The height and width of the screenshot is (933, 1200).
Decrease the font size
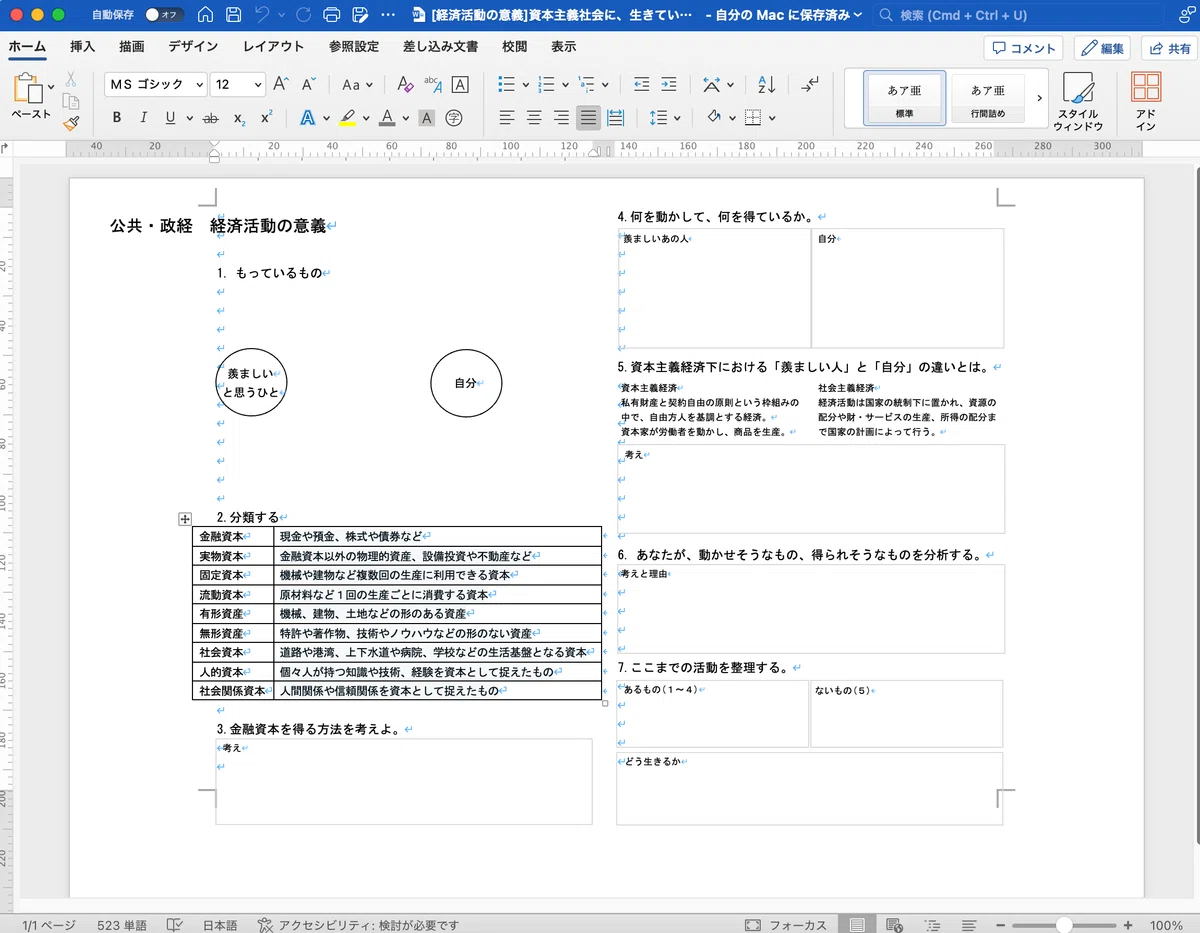pos(309,84)
